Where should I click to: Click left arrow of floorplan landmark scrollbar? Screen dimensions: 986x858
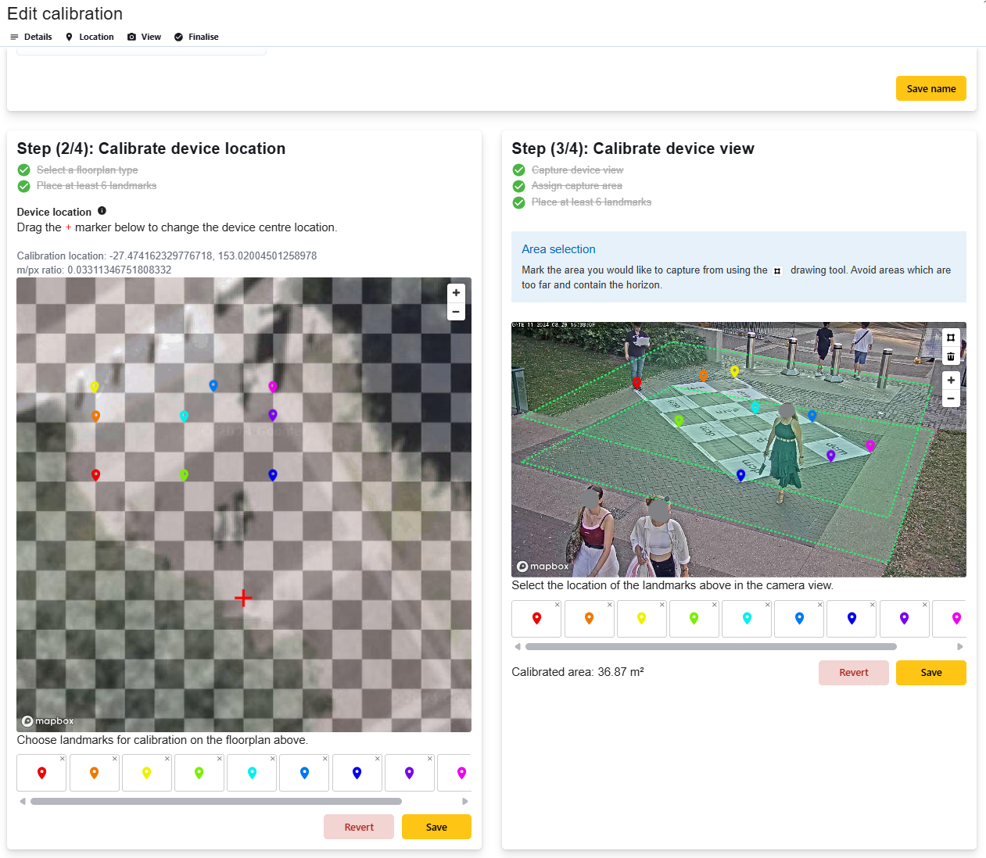tap(23, 801)
